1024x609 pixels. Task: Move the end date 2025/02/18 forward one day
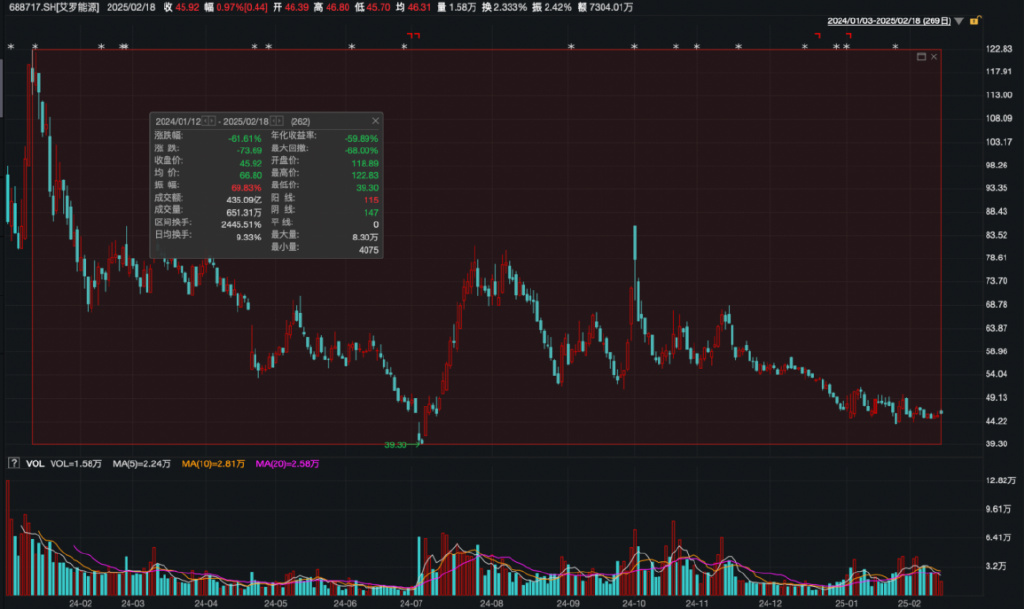tap(281, 121)
